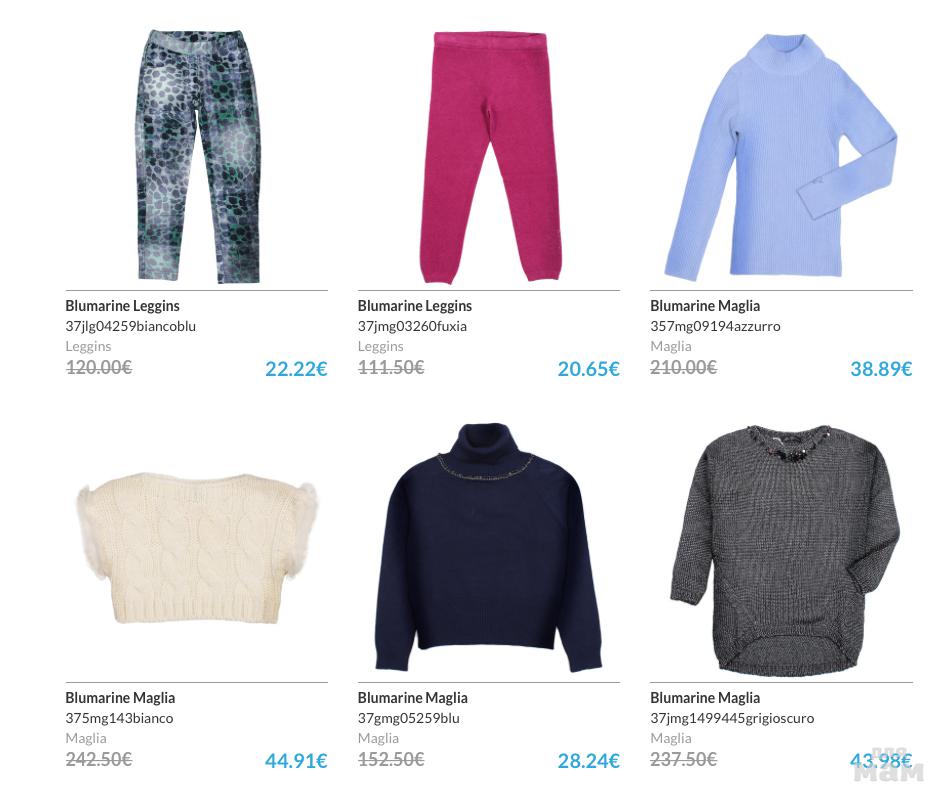
Task: Click the 22.22€ sale price
Action: tap(296, 369)
